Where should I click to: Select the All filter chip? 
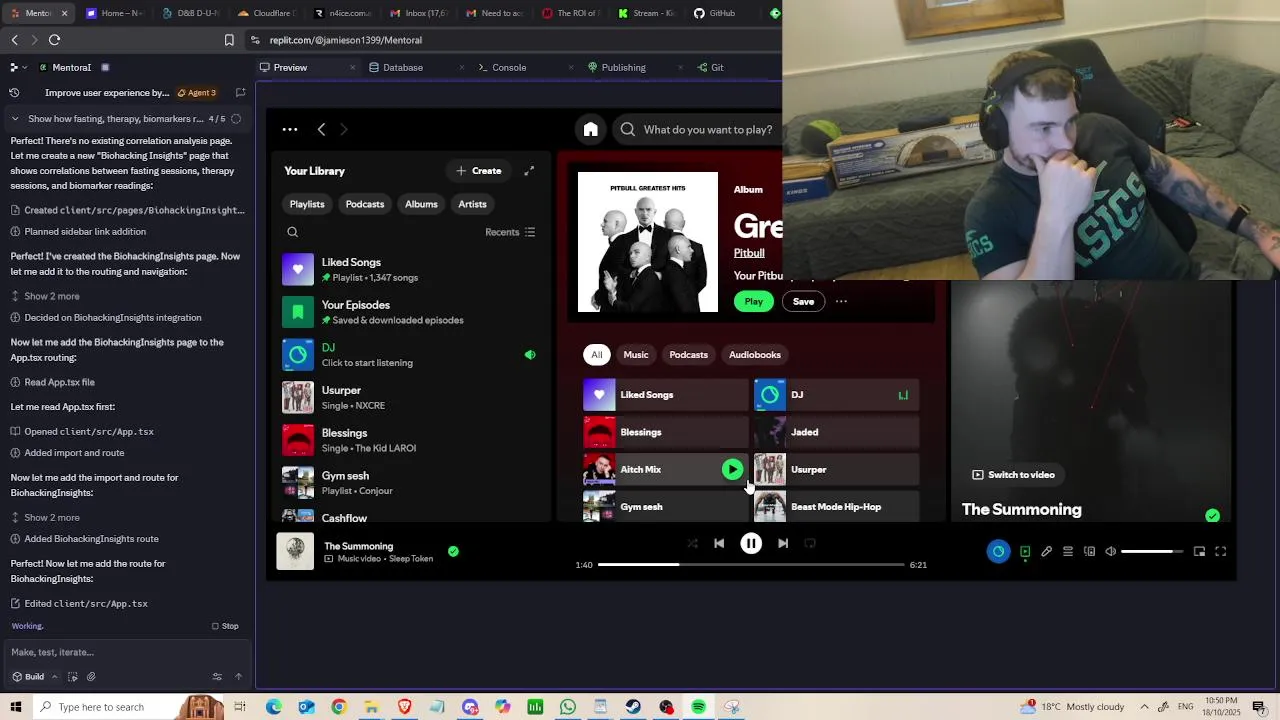tap(597, 354)
